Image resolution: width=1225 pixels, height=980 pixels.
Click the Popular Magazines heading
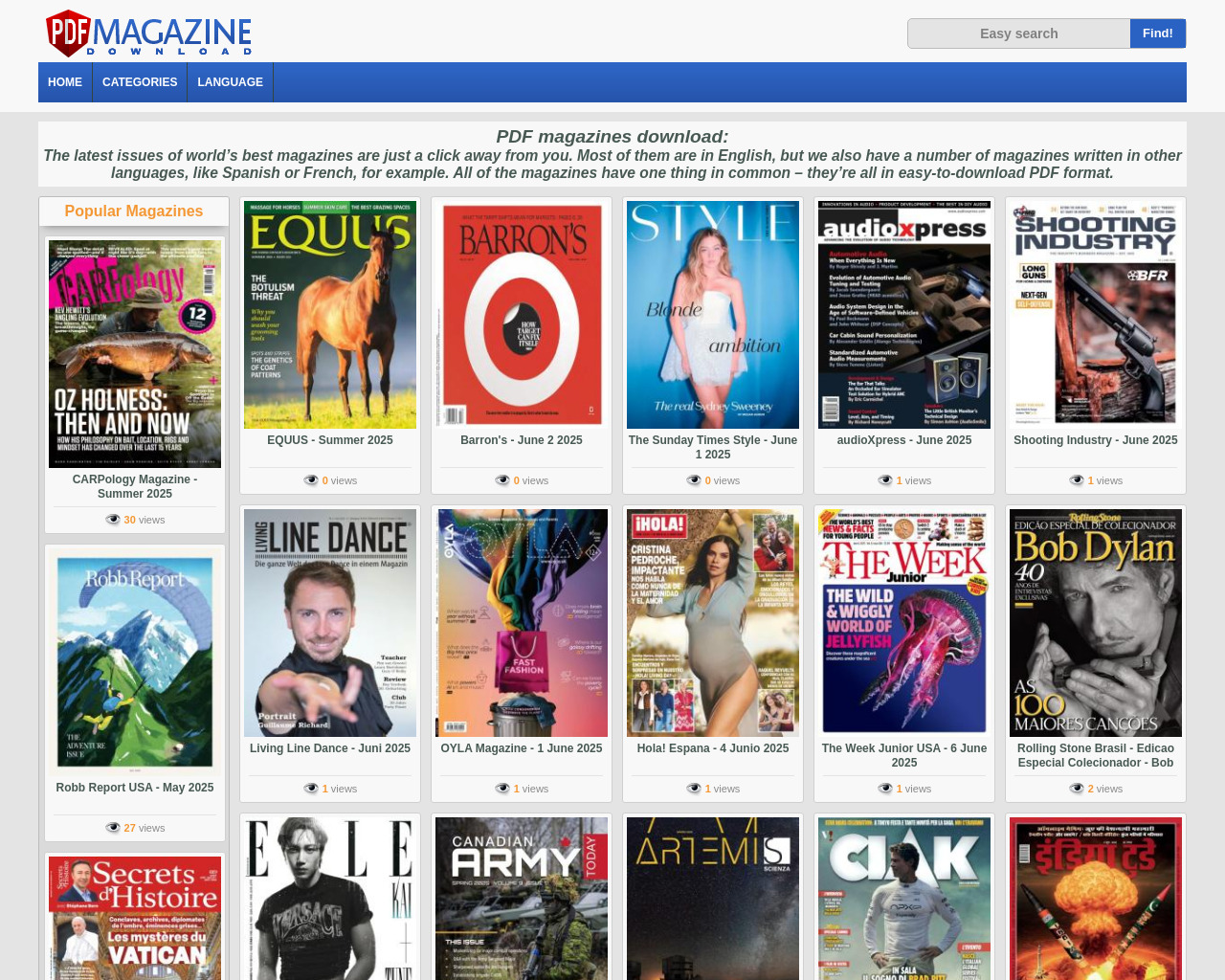point(134,211)
